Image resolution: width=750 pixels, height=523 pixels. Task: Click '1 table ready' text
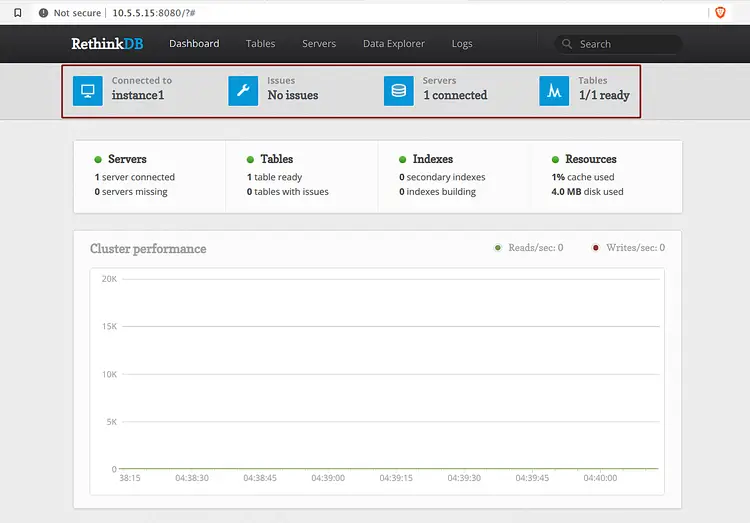275,177
